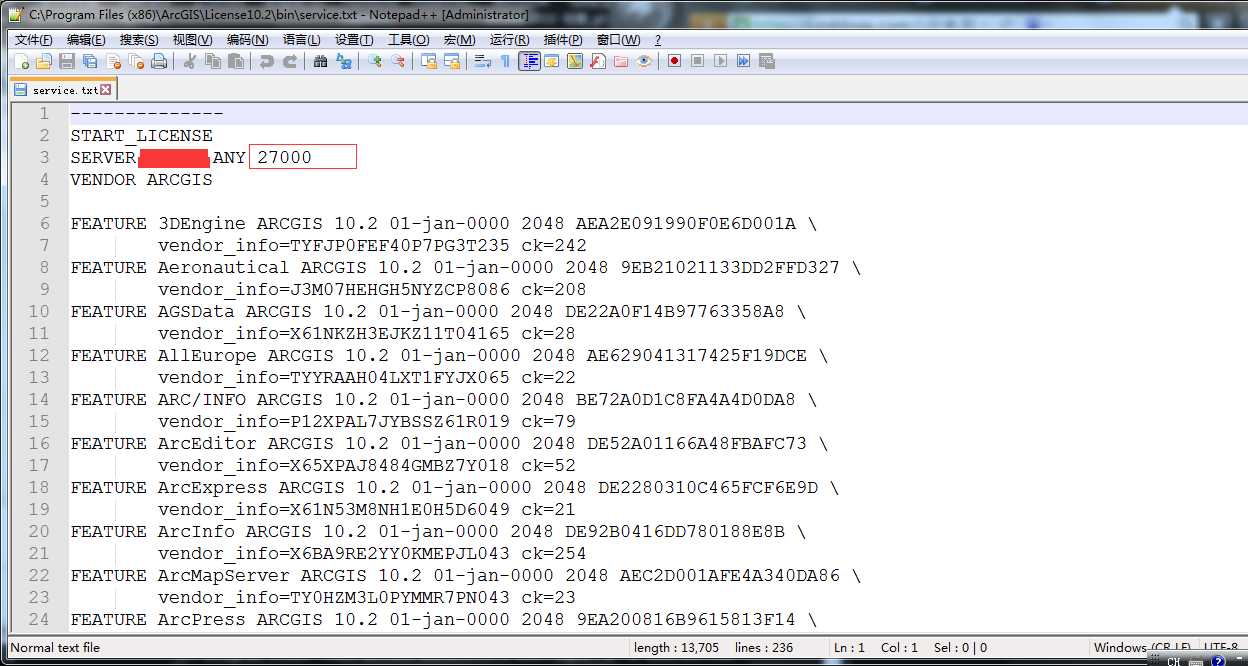
Task: Open the 语言(L) menu
Action: (x=301, y=40)
